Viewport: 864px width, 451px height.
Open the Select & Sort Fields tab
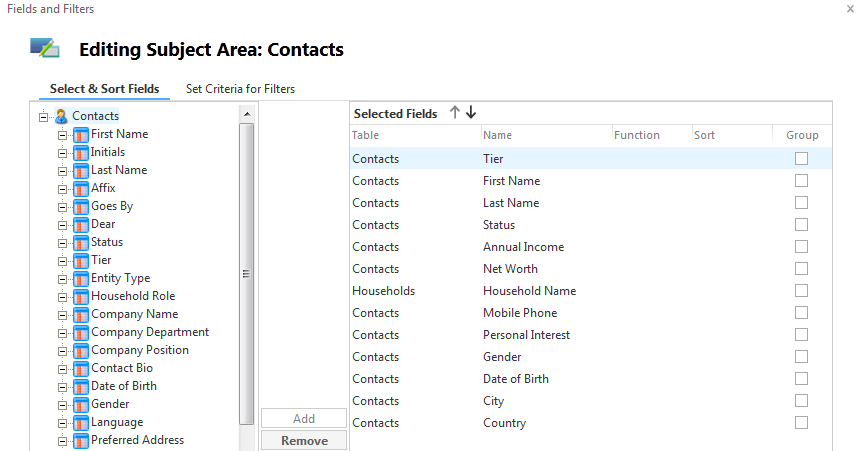pos(104,89)
